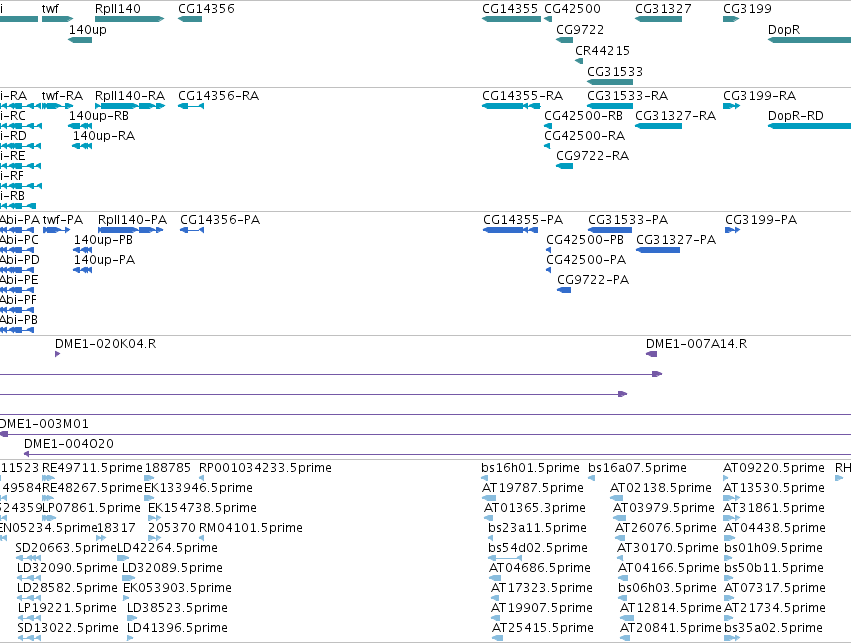The image size is (851, 643).
Task: Select the DME1-004O20 BAC label
Action: (x=69, y=444)
